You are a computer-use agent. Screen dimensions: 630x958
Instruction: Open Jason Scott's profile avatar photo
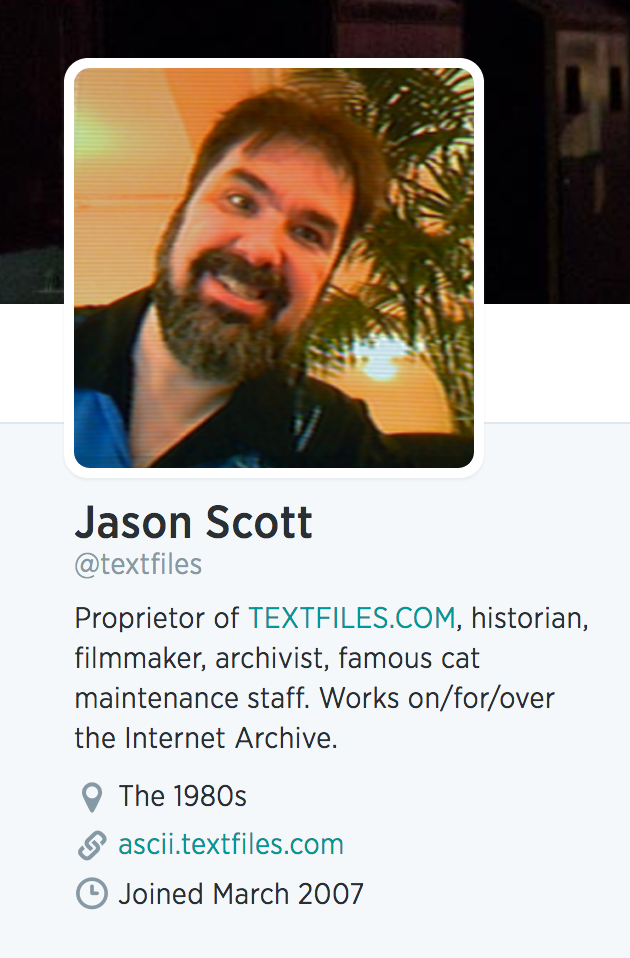coord(274,268)
